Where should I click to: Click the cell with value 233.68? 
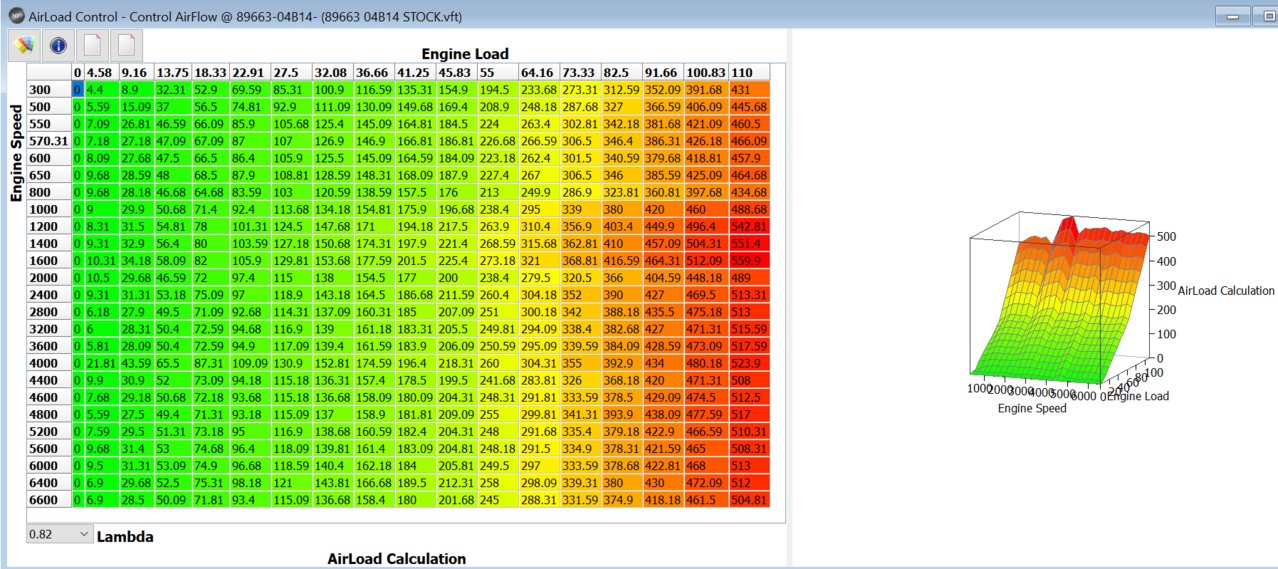539,89
